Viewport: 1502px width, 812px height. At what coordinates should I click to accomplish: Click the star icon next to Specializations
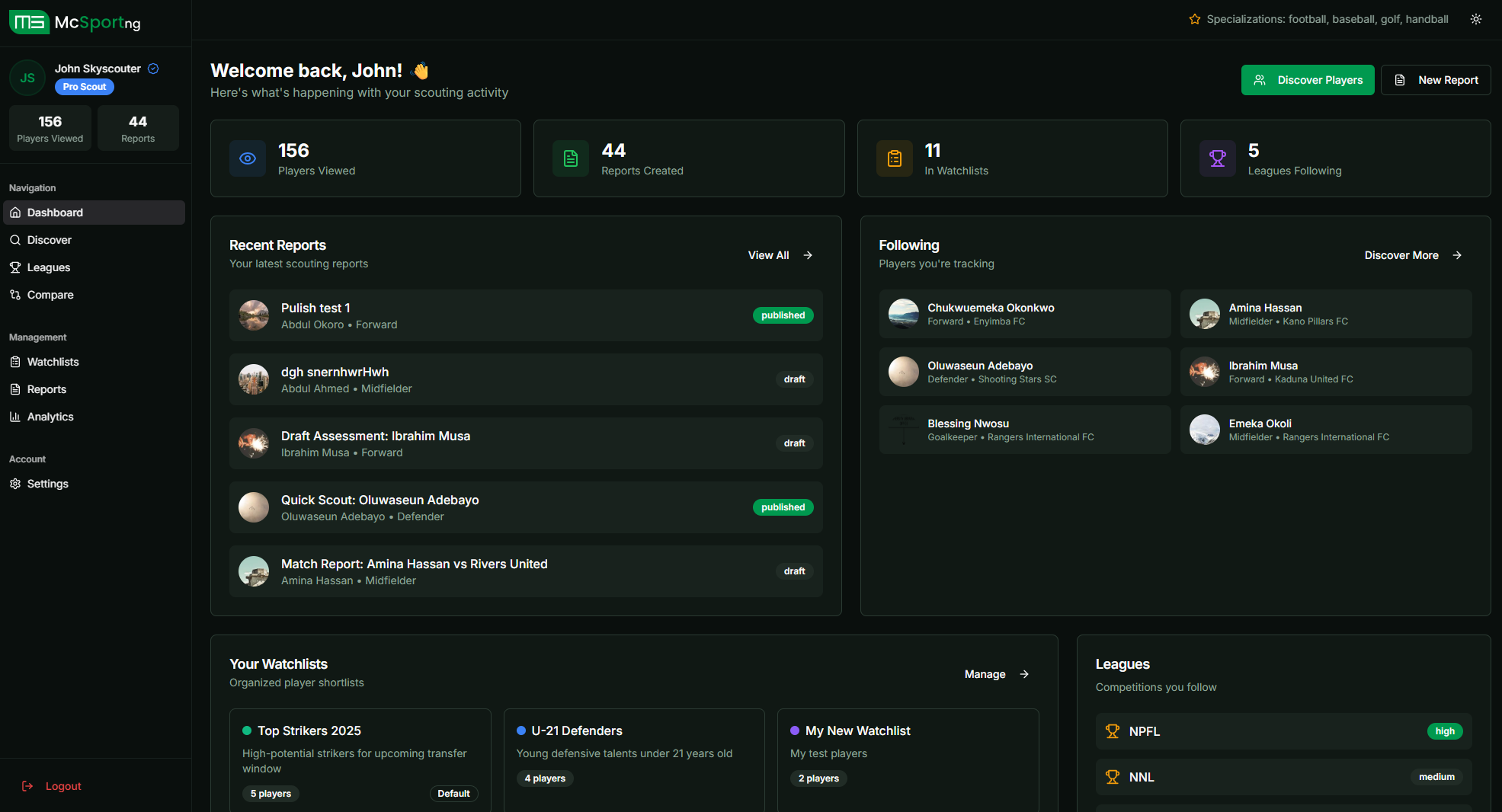(x=1194, y=19)
